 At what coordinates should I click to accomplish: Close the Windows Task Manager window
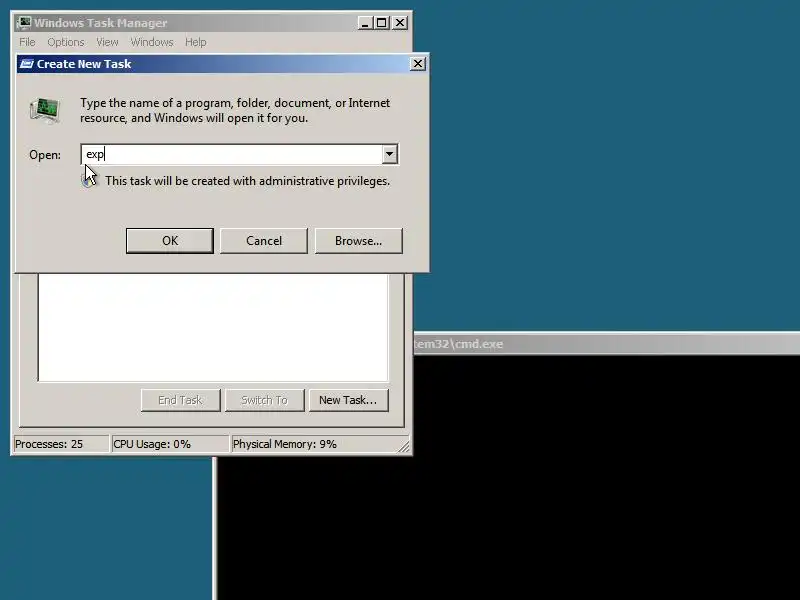tap(400, 23)
